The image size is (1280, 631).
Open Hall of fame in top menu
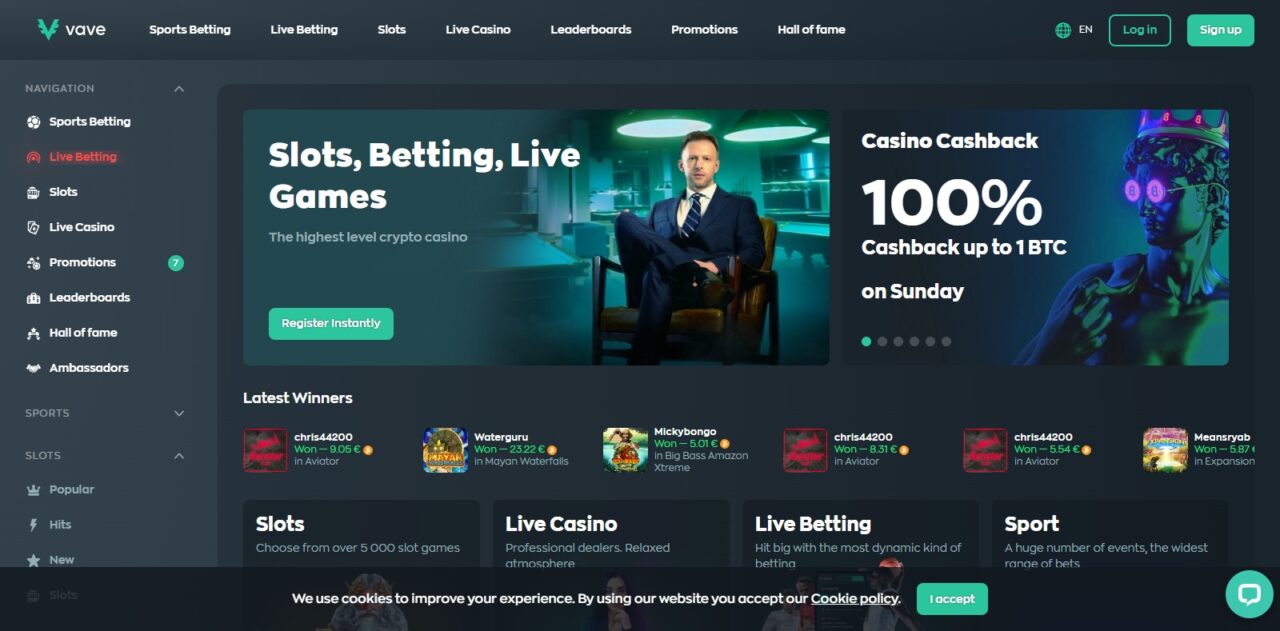click(811, 30)
